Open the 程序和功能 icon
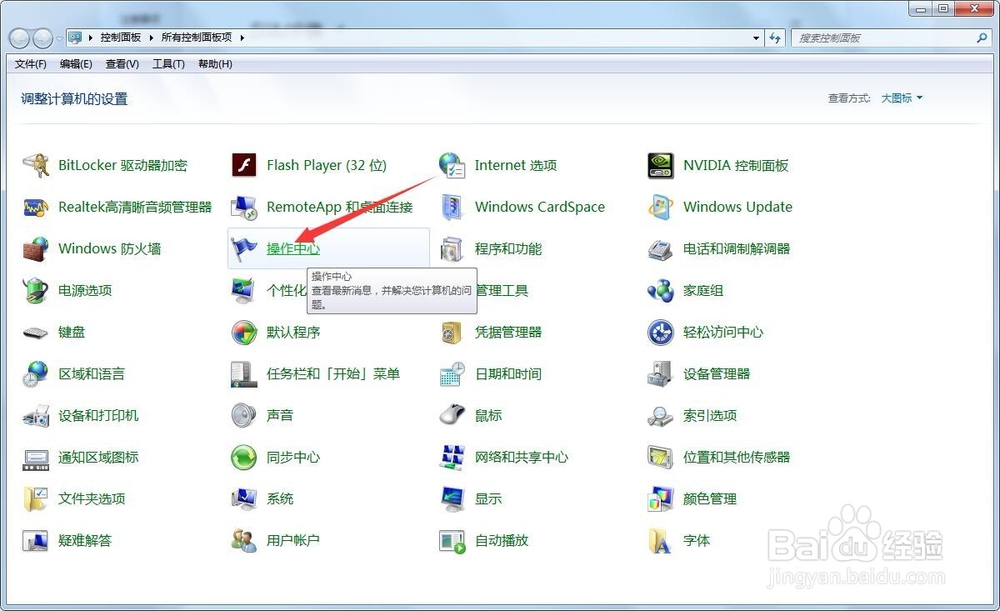Viewport: 1000px width, 611px height. pos(452,249)
